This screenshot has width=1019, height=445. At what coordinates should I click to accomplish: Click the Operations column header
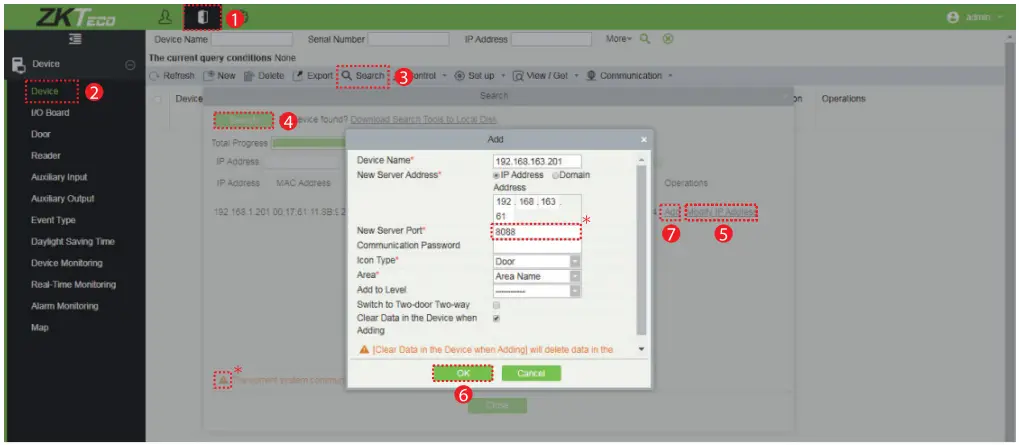[843, 99]
